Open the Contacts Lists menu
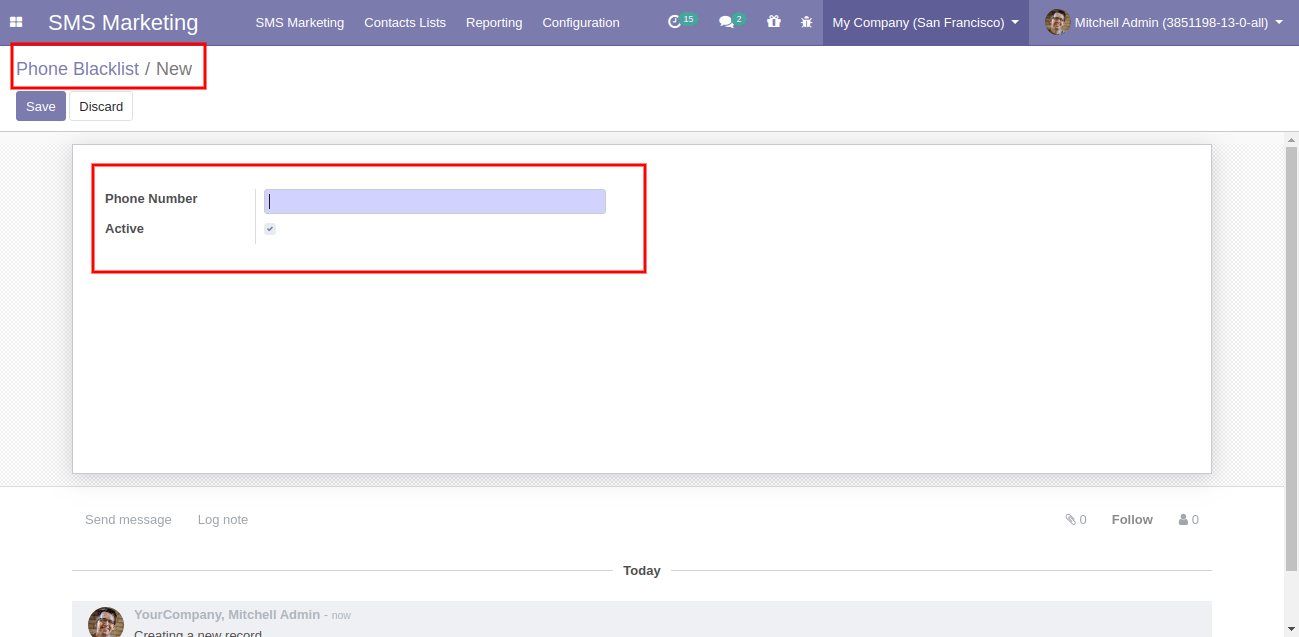This screenshot has width=1299, height=637. [x=405, y=22]
